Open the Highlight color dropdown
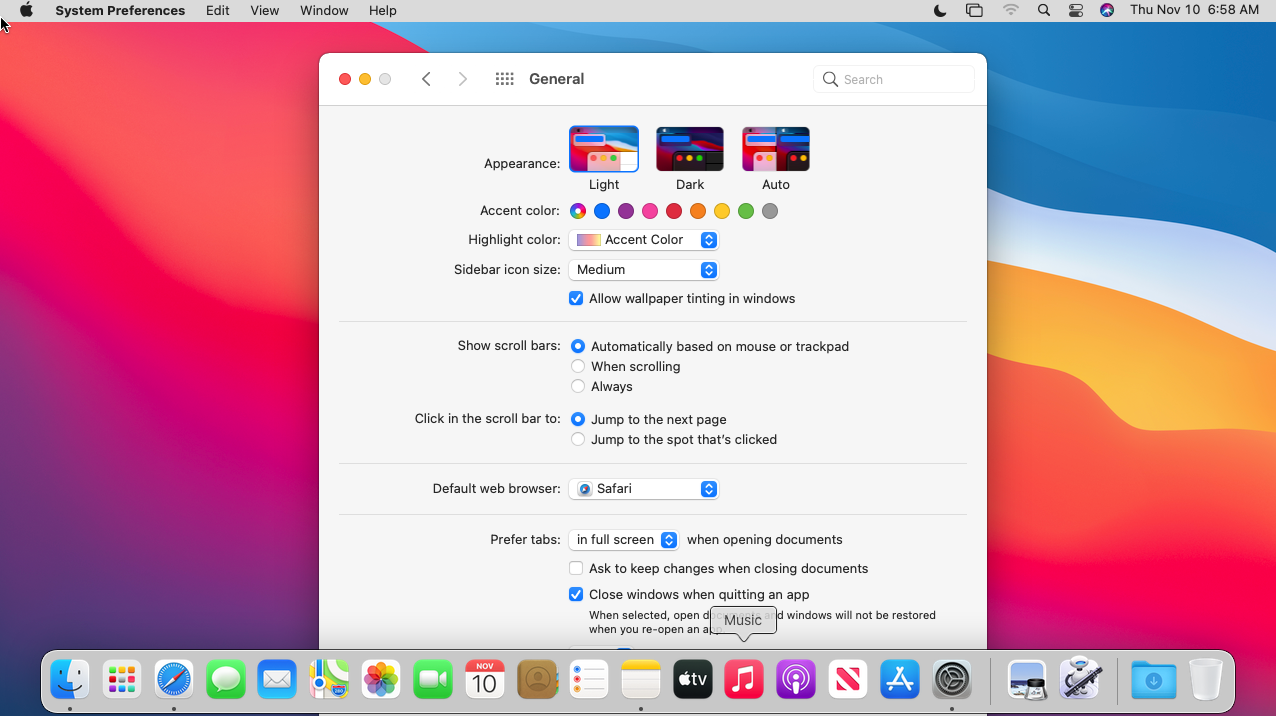The width and height of the screenshot is (1276, 716). pos(643,240)
